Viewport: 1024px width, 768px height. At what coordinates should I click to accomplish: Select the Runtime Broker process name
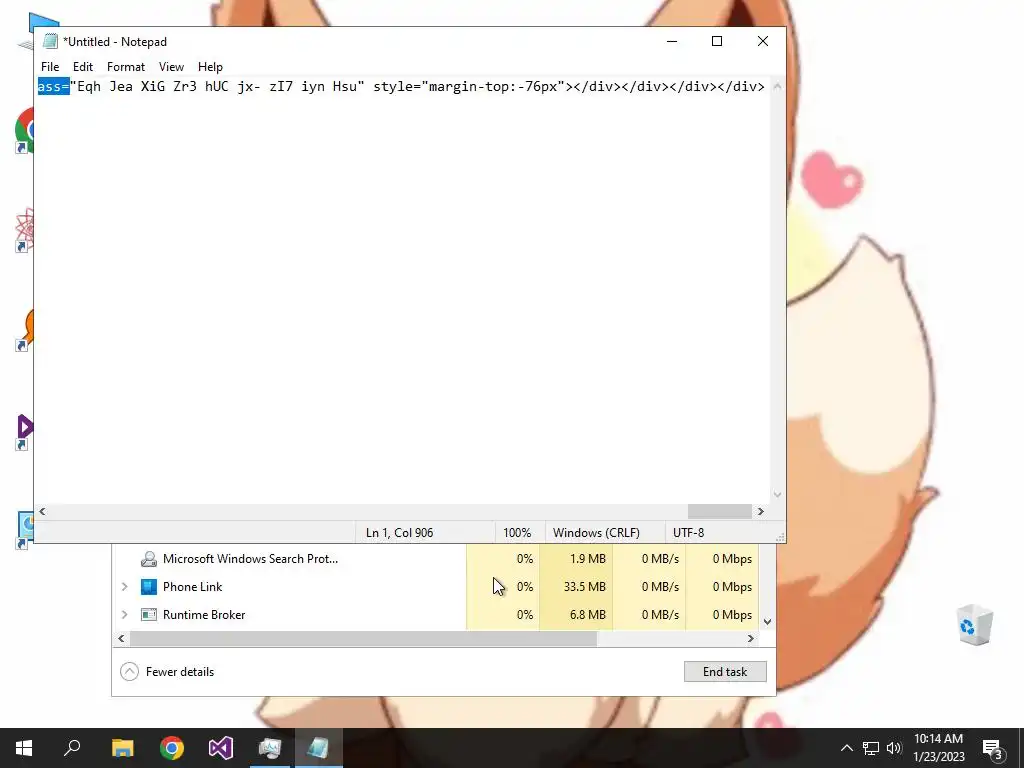pyautogui.click(x=204, y=615)
